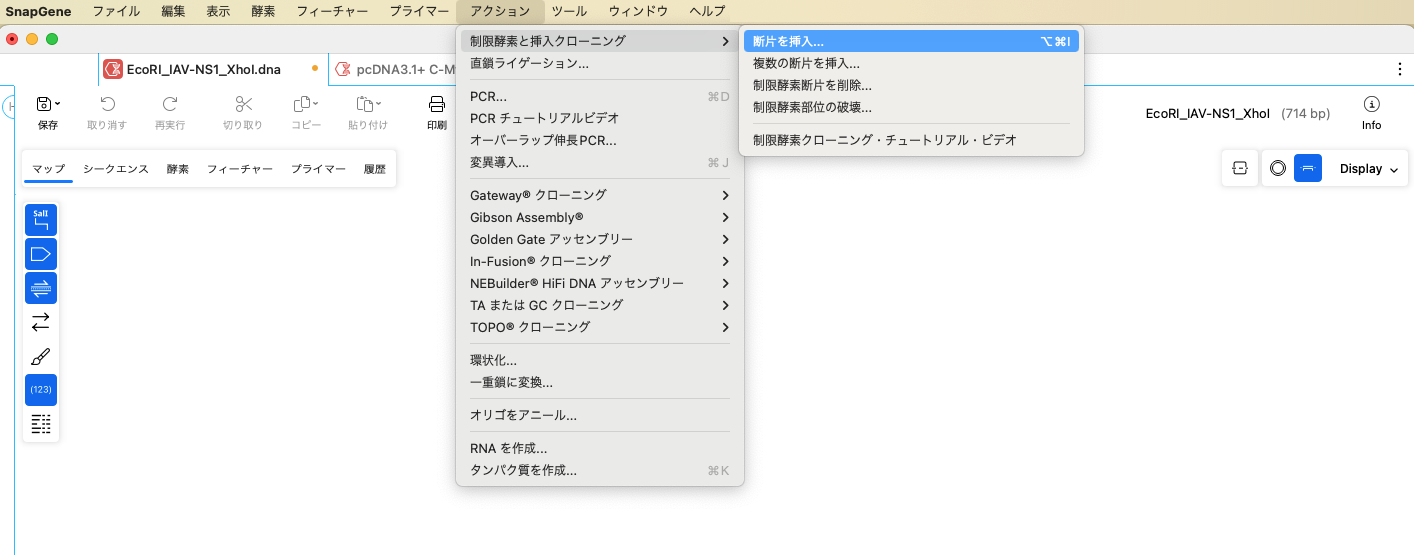Open the Info panel icon
The image size is (1414, 555).
[x=1372, y=104]
